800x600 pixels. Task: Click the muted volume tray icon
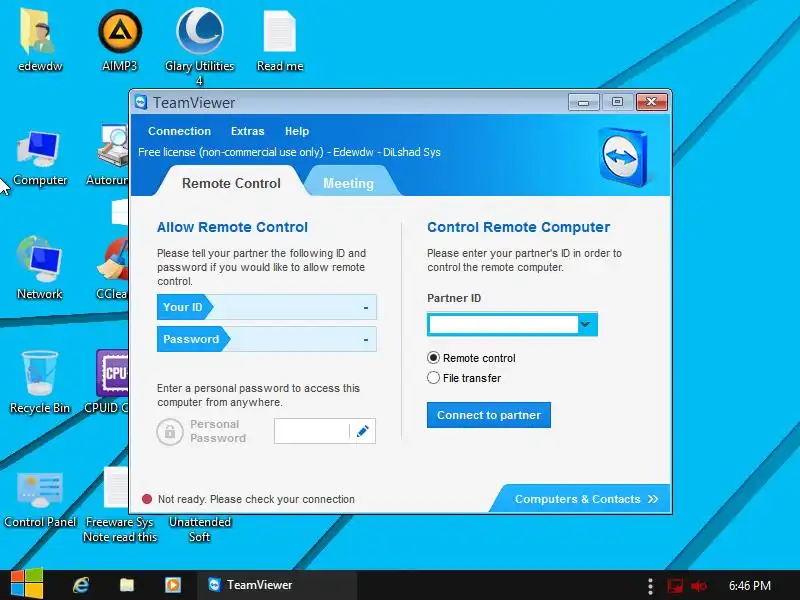pos(699,586)
